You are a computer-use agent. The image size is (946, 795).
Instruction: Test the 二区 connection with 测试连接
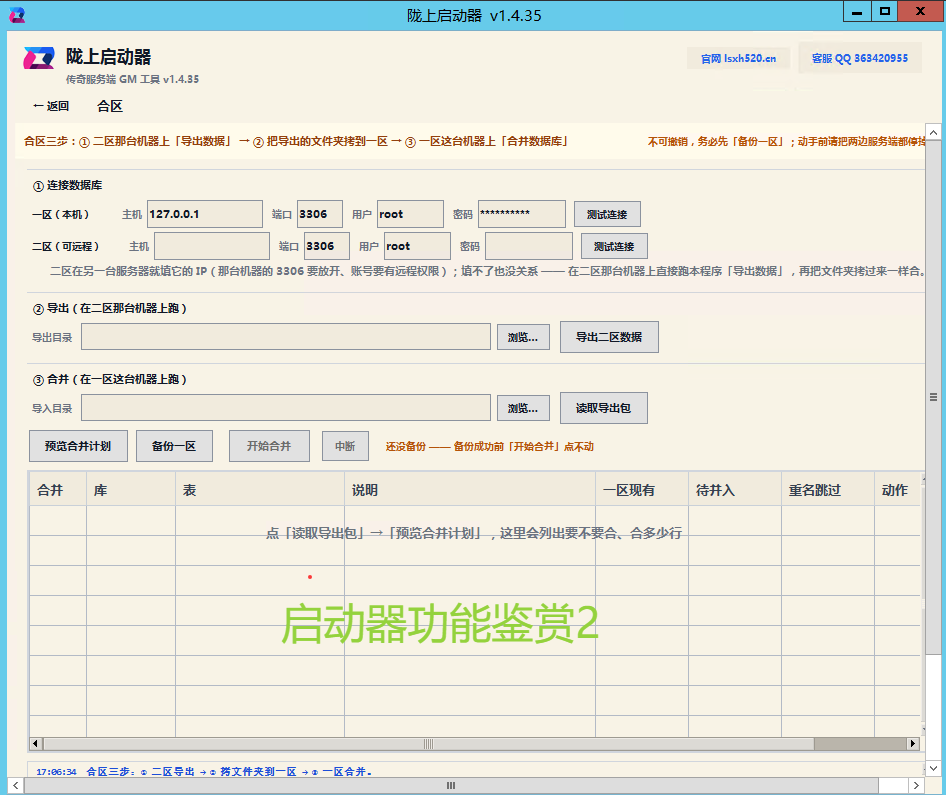614,246
